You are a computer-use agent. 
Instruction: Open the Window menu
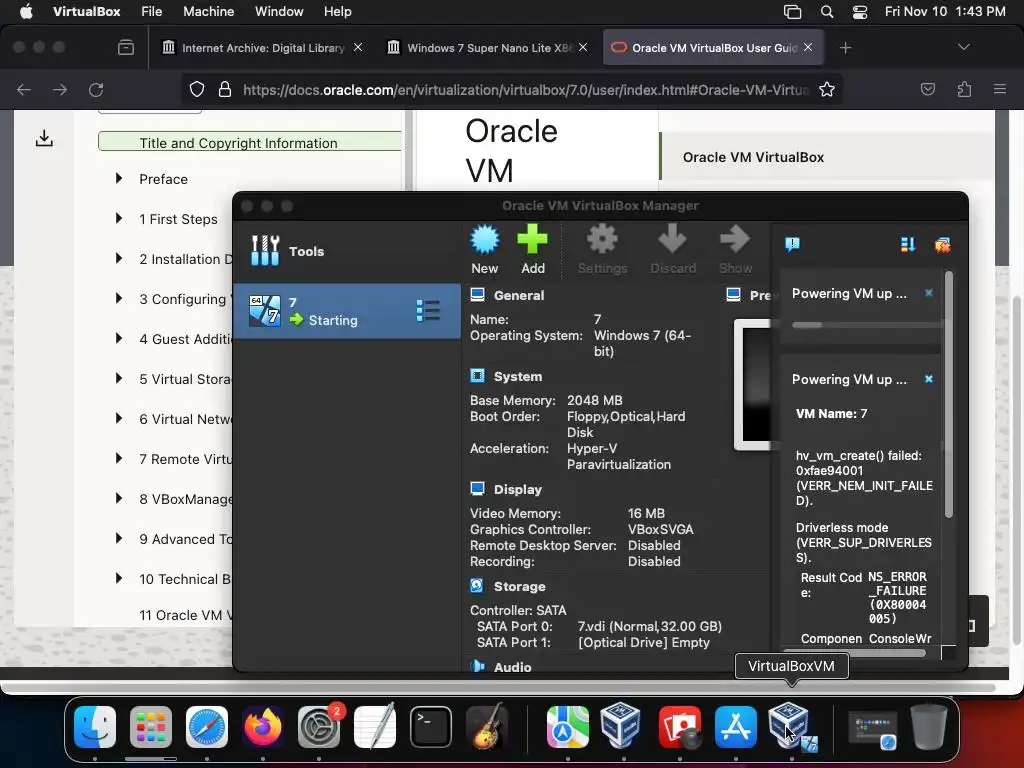(279, 11)
